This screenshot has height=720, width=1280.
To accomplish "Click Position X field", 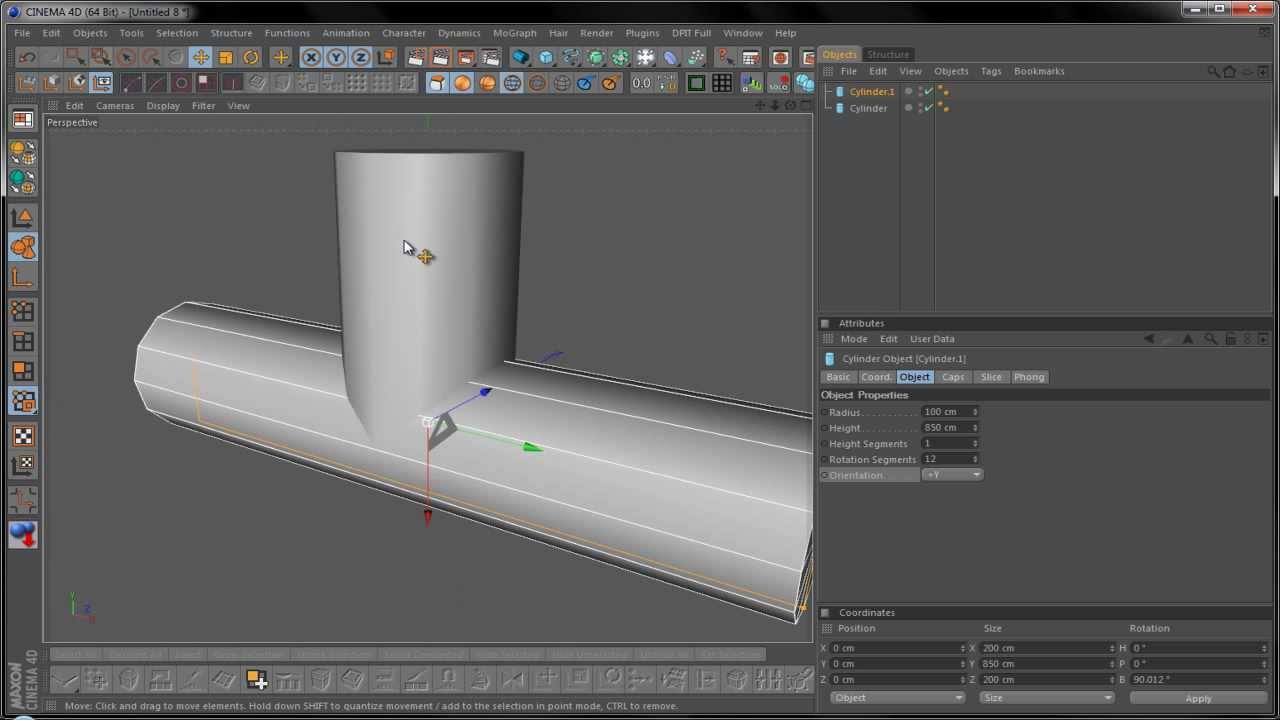I will 894,648.
